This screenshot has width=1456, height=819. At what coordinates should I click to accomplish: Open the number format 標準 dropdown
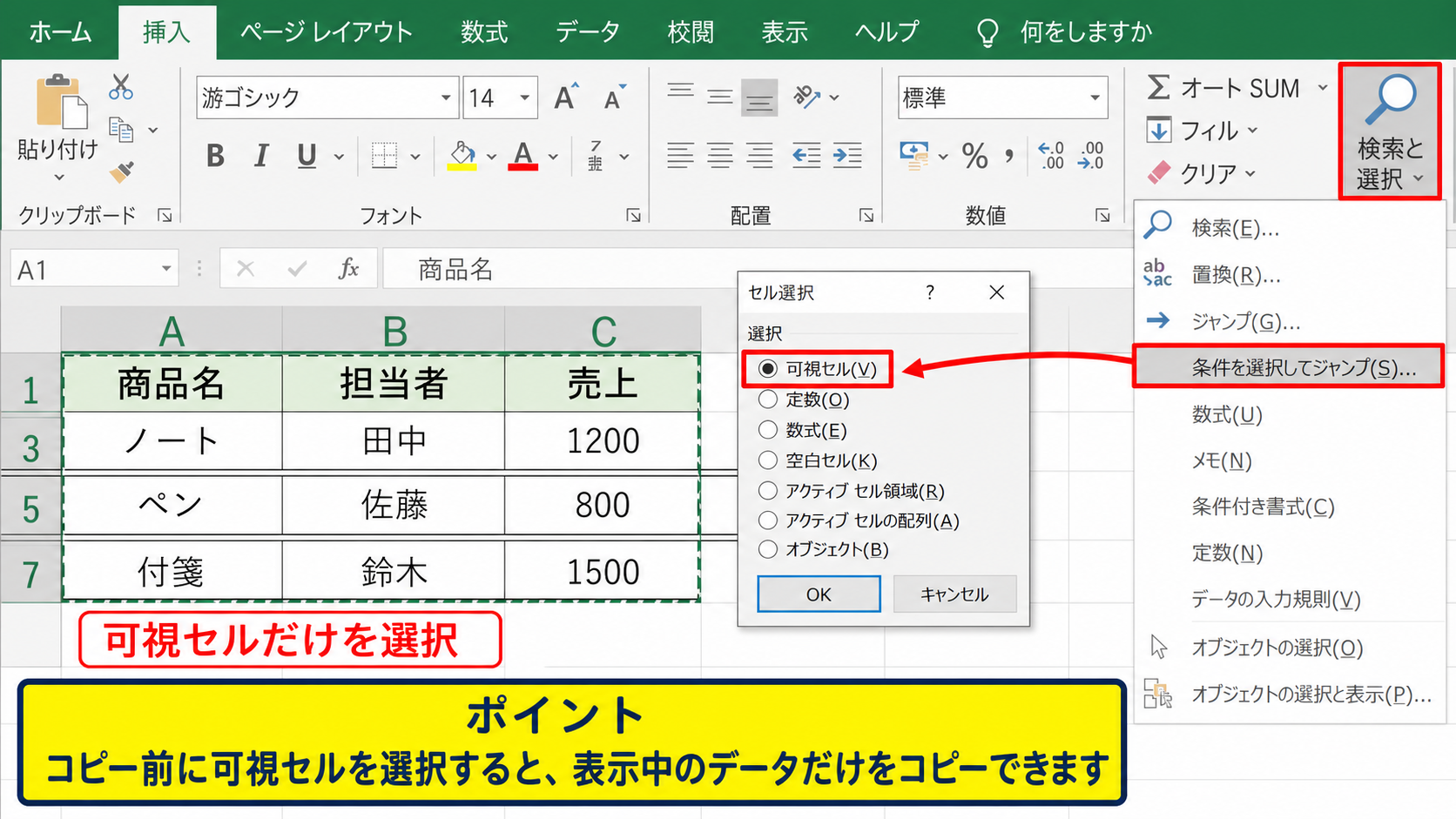point(1095,97)
